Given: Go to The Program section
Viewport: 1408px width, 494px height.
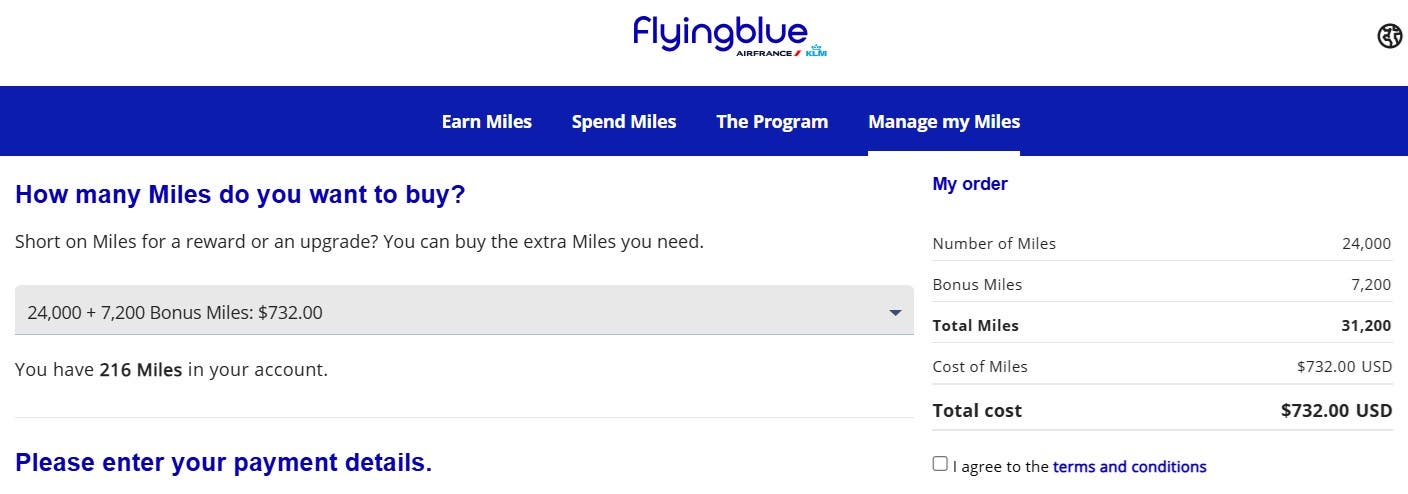Looking at the screenshot, I should 772,122.
